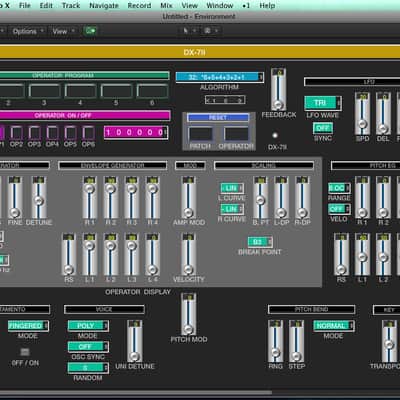Screen dimensions: 400x400
Task: Toggle operator OP5 on/off
Action: (70, 133)
